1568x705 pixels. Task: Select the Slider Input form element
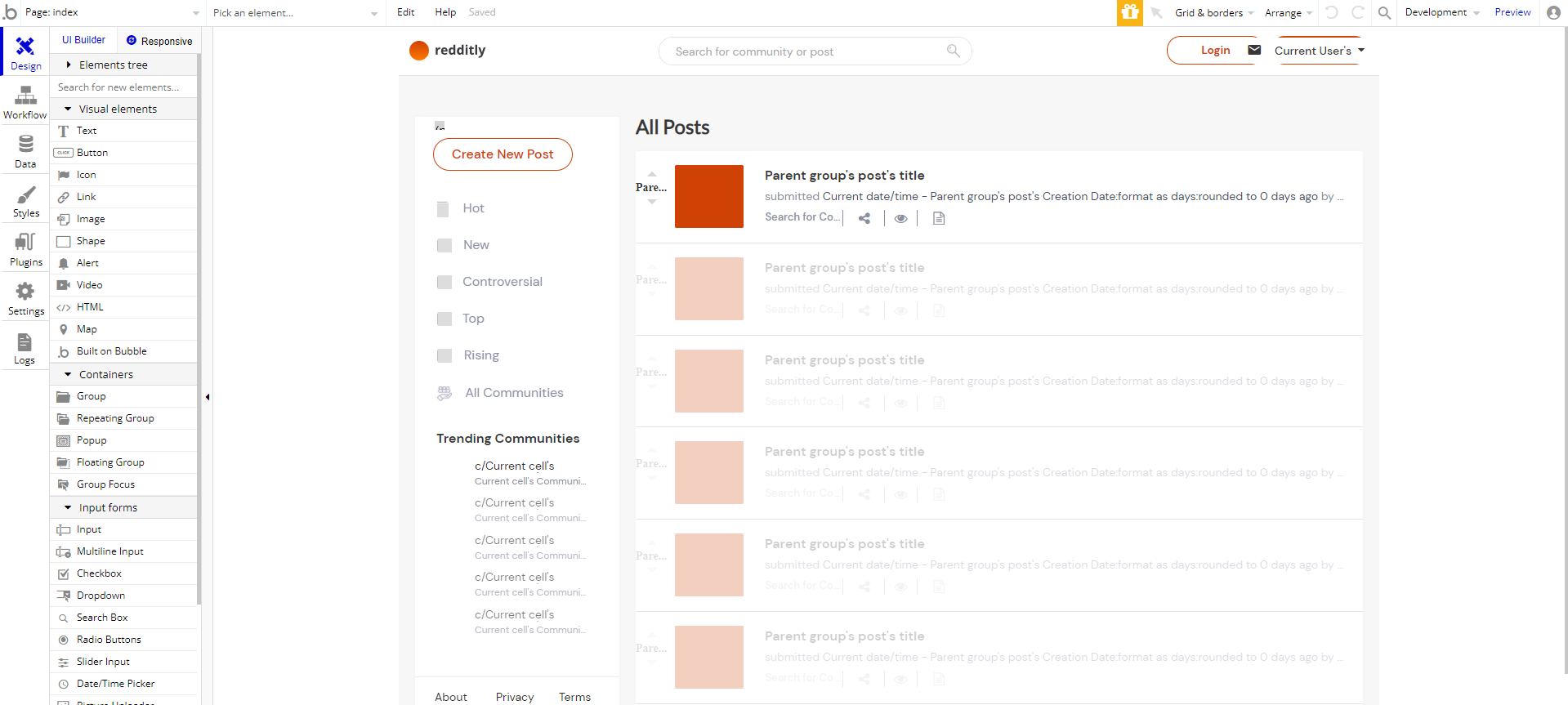pyautogui.click(x=124, y=662)
